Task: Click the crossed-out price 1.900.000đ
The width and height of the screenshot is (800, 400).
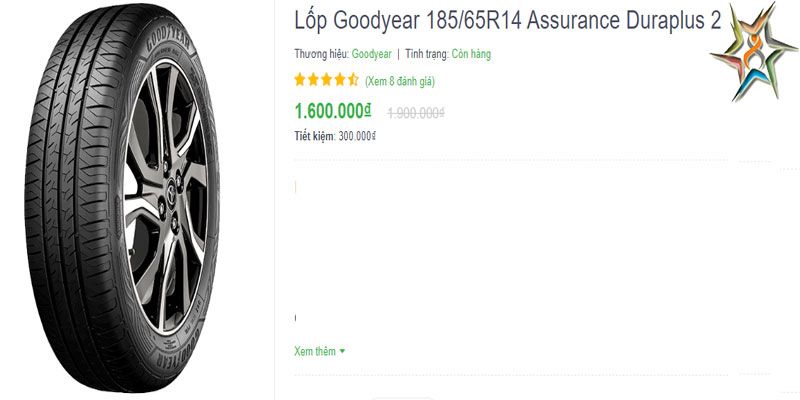Action: (x=416, y=113)
